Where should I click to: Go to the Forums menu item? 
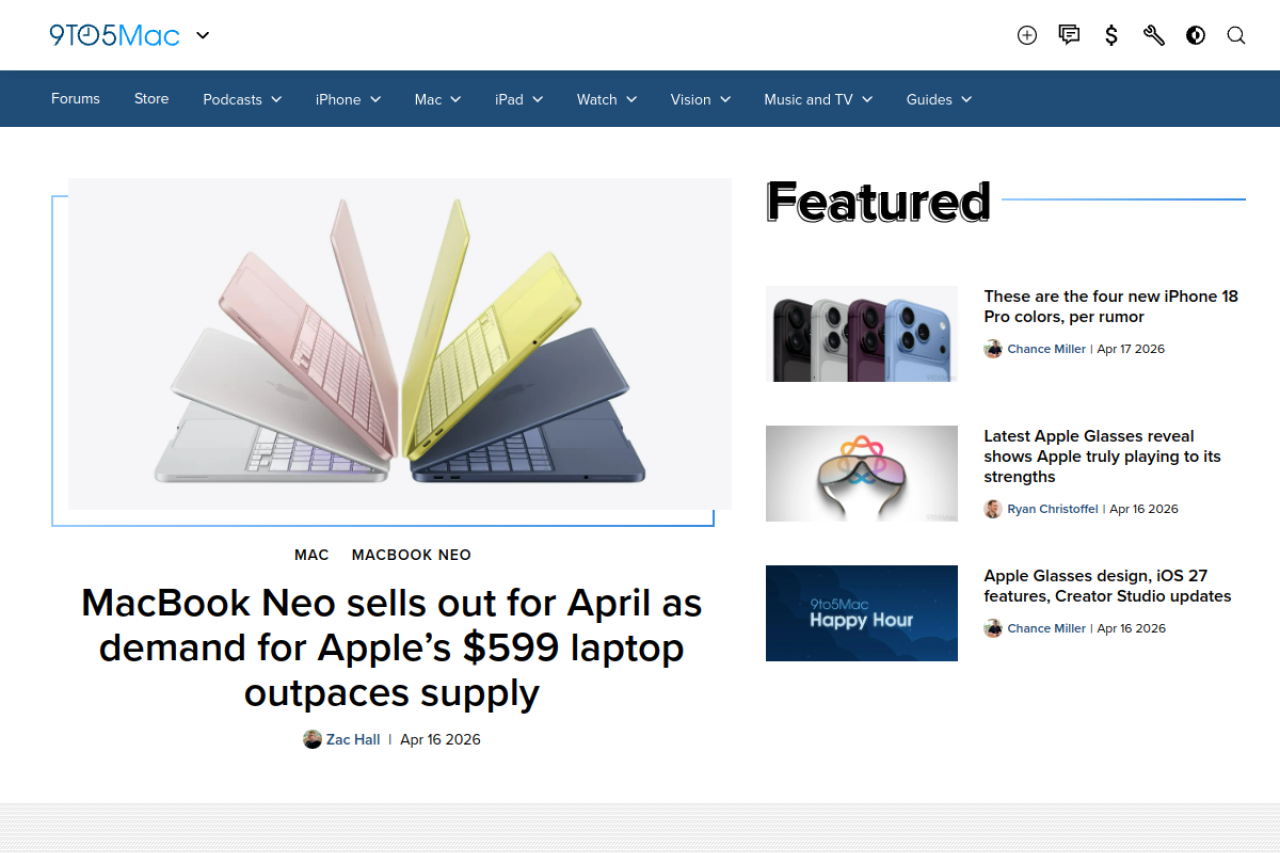coord(76,98)
